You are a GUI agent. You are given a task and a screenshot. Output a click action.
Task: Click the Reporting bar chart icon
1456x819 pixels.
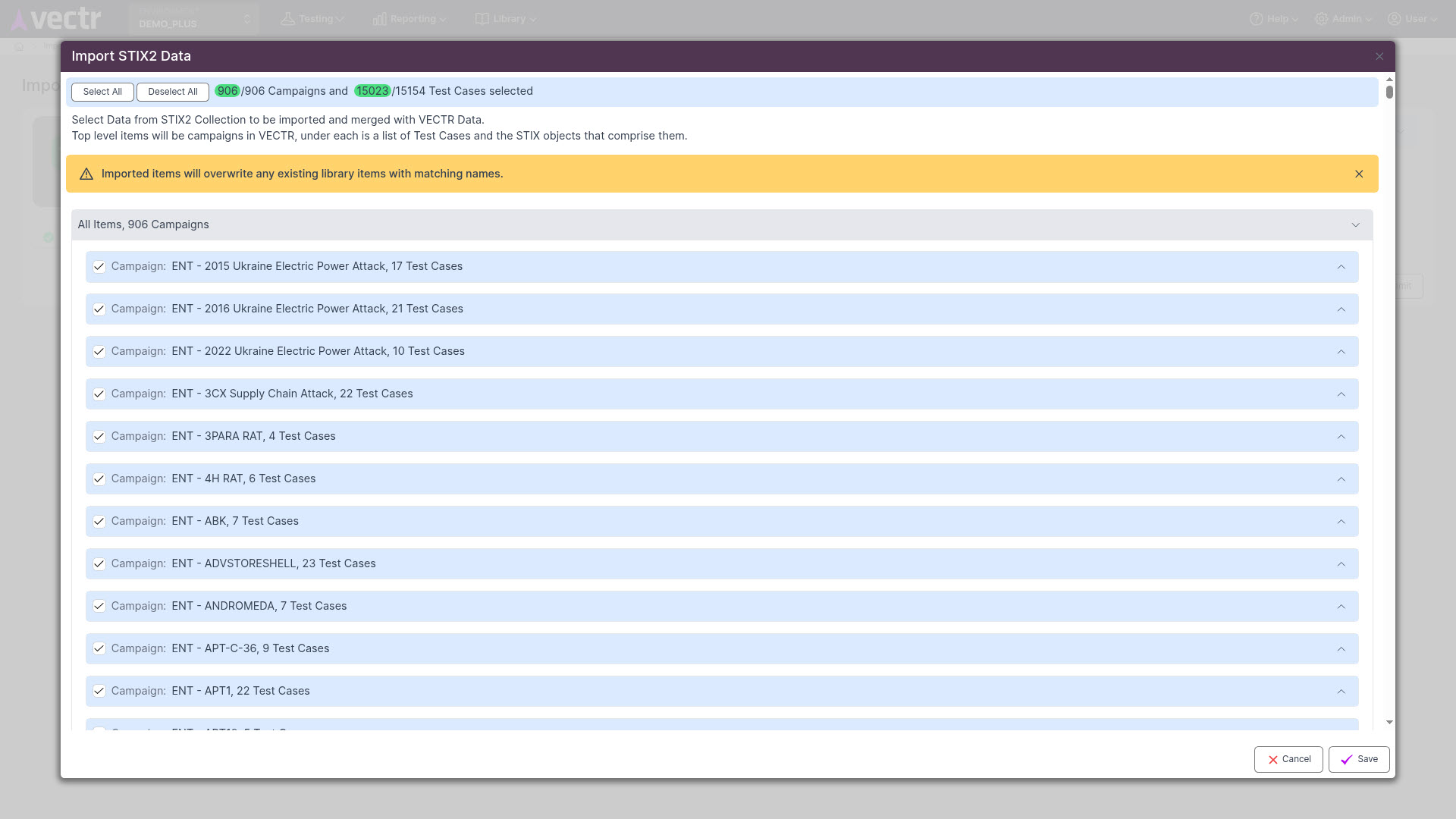[x=379, y=19]
